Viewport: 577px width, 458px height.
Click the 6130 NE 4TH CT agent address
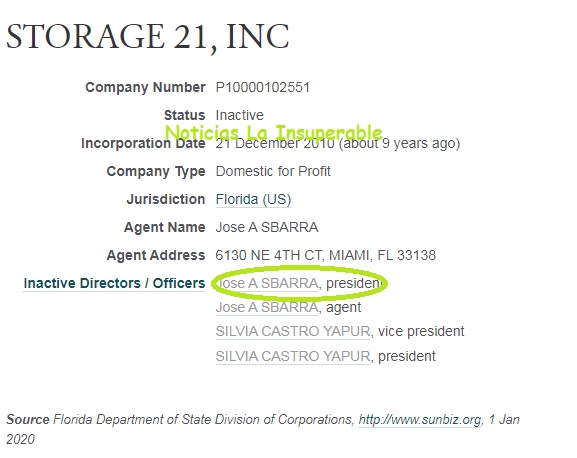(x=326, y=255)
